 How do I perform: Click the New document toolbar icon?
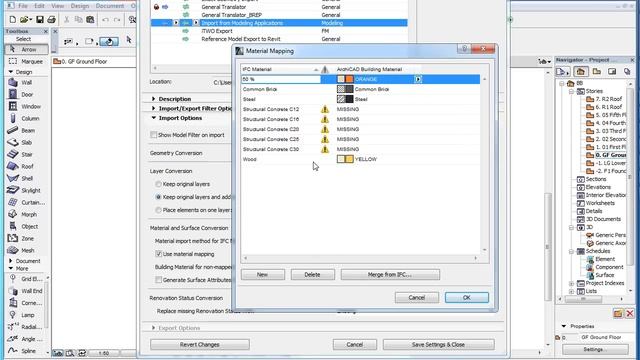(x=13, y=19)
